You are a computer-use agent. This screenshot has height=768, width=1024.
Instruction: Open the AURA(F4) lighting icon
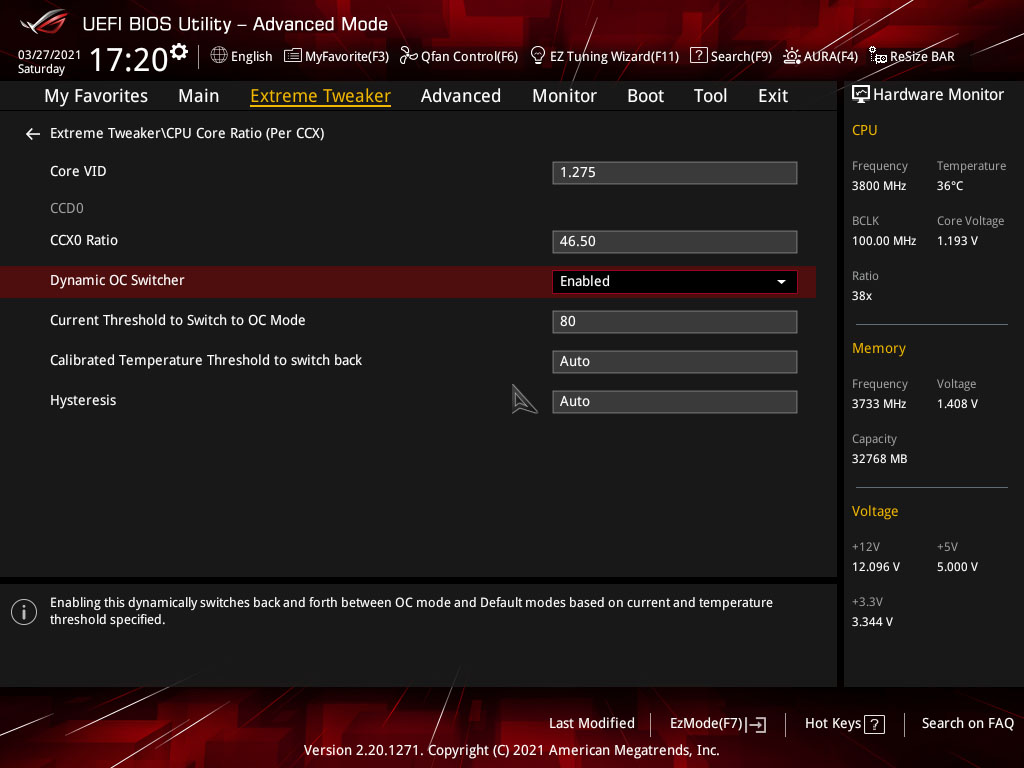(x=792, y=56)
